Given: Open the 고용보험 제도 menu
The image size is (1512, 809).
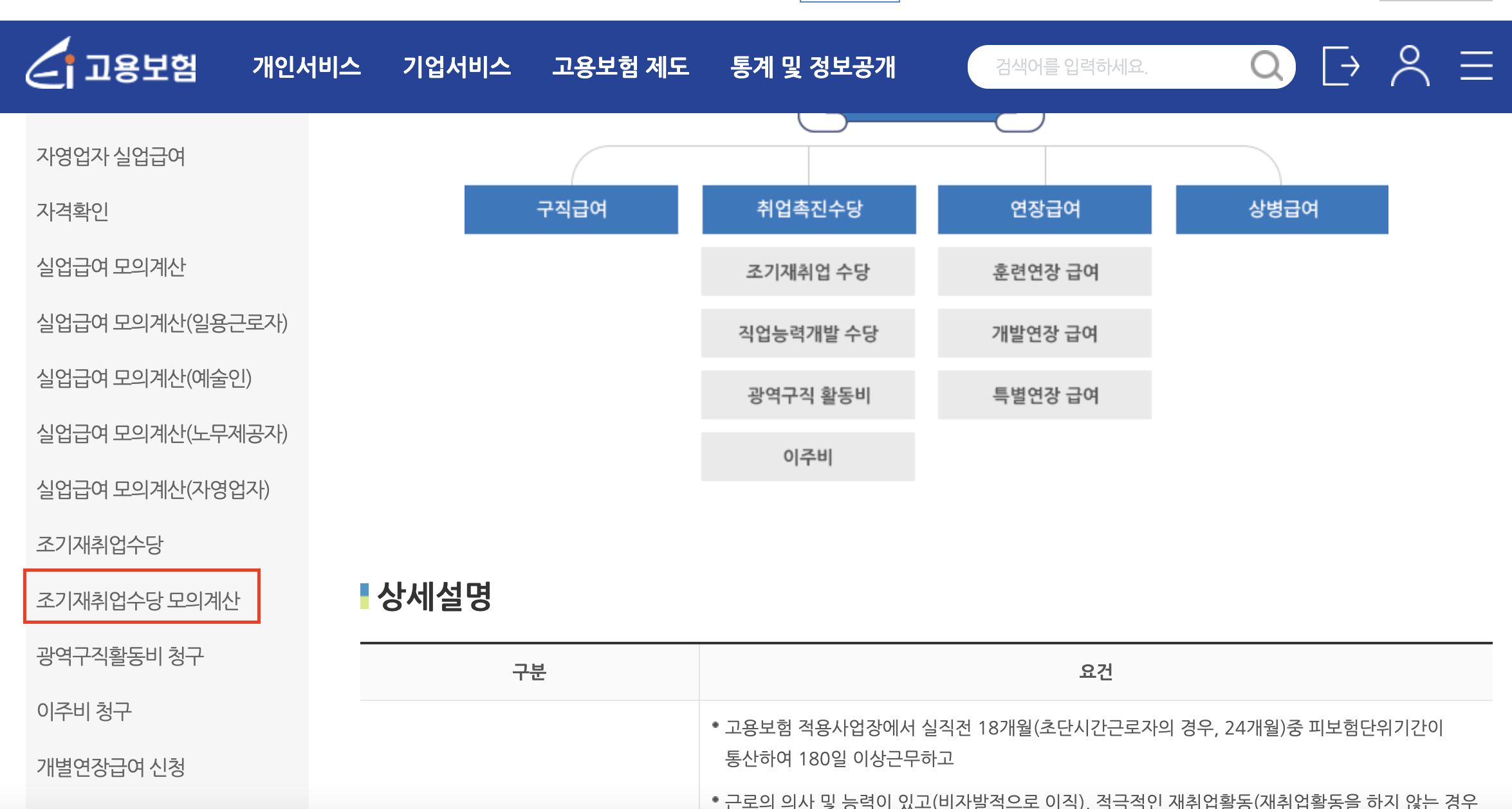Looking at the screenshot, I should (x=620, y=67).
